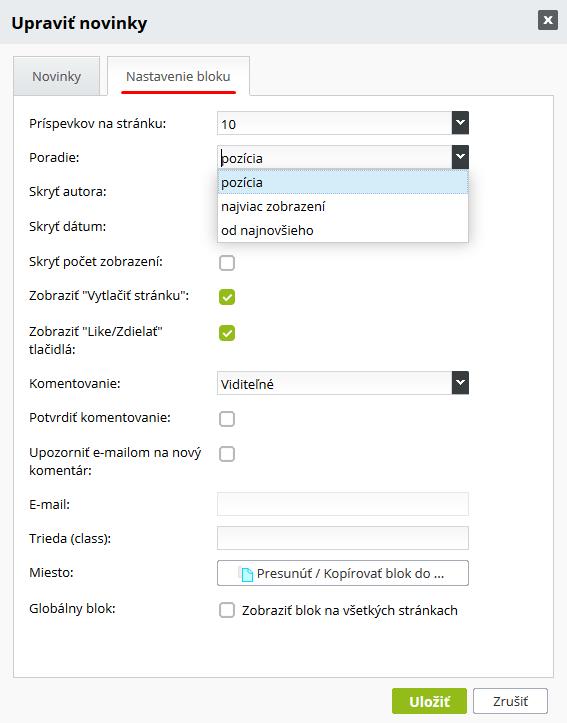
Task: Click the Zrušiť button
Action: coord(510,701)
